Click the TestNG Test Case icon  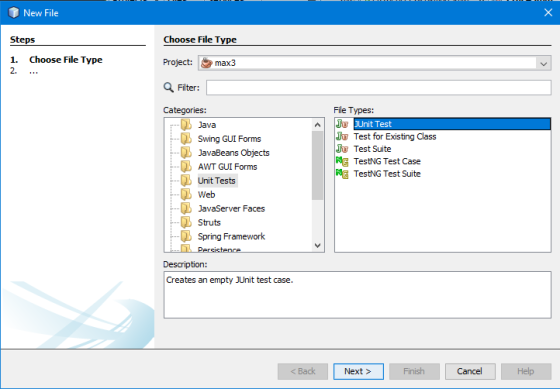342,161
